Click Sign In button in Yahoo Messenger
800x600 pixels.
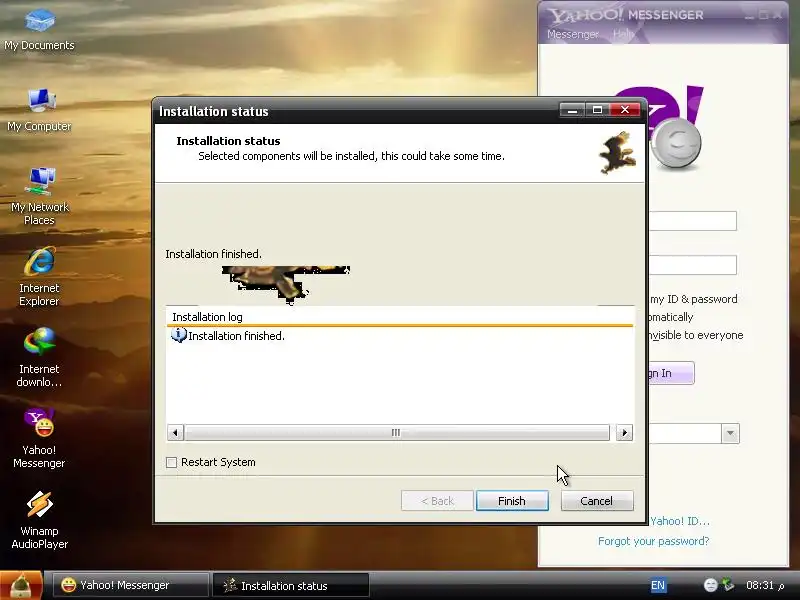[670, 373]
